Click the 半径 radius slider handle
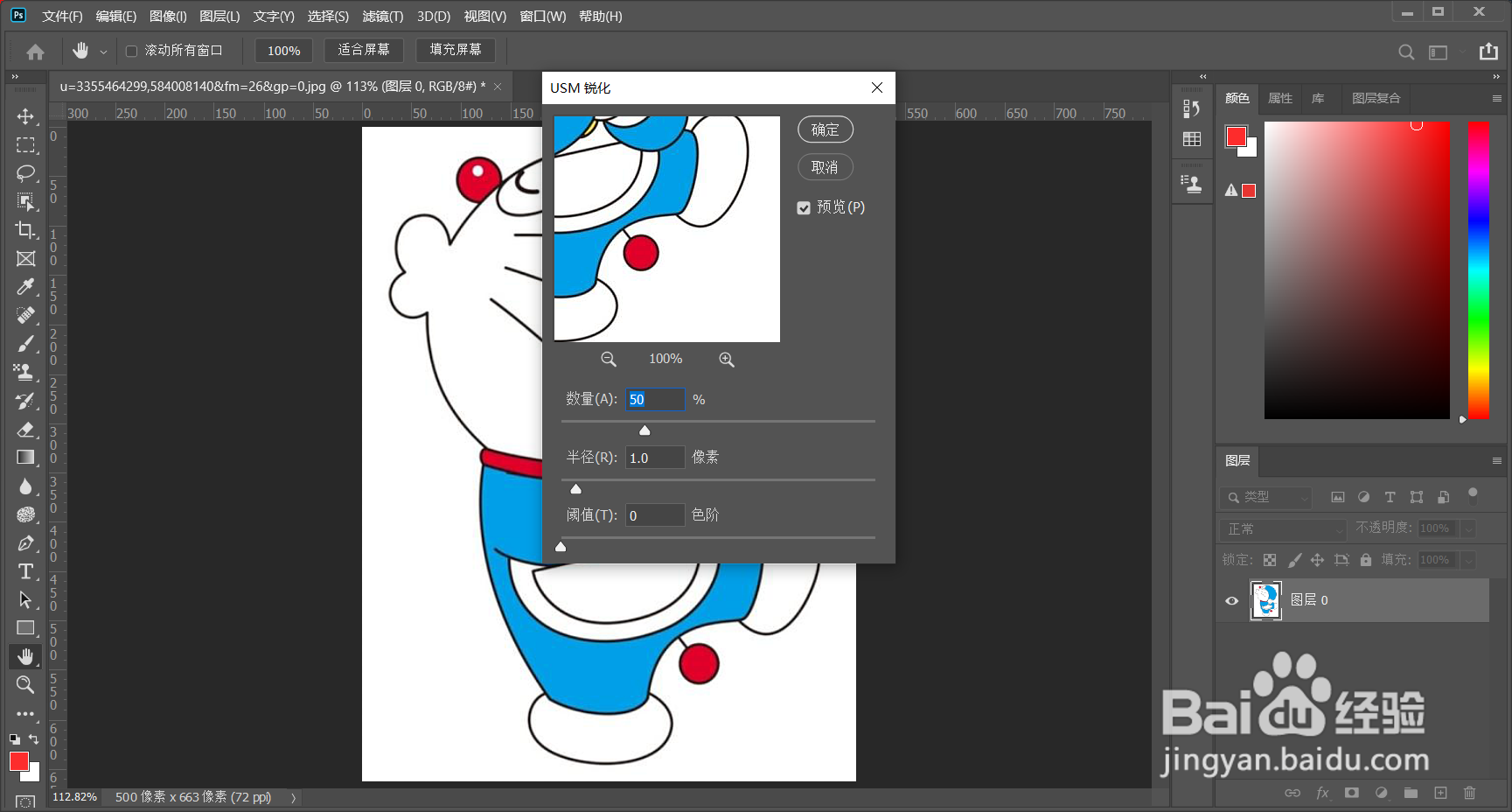The width and height of the screenshot is (1512, 812). point(575,488)
